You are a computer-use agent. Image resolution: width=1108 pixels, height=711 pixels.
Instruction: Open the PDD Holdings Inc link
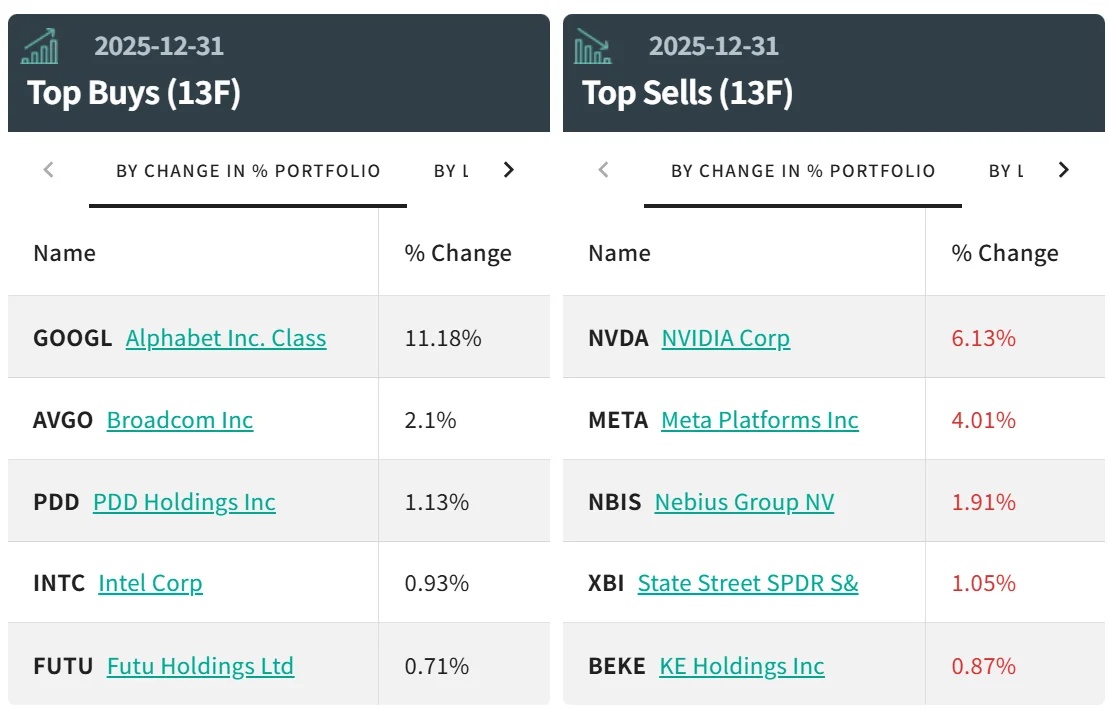184,502
